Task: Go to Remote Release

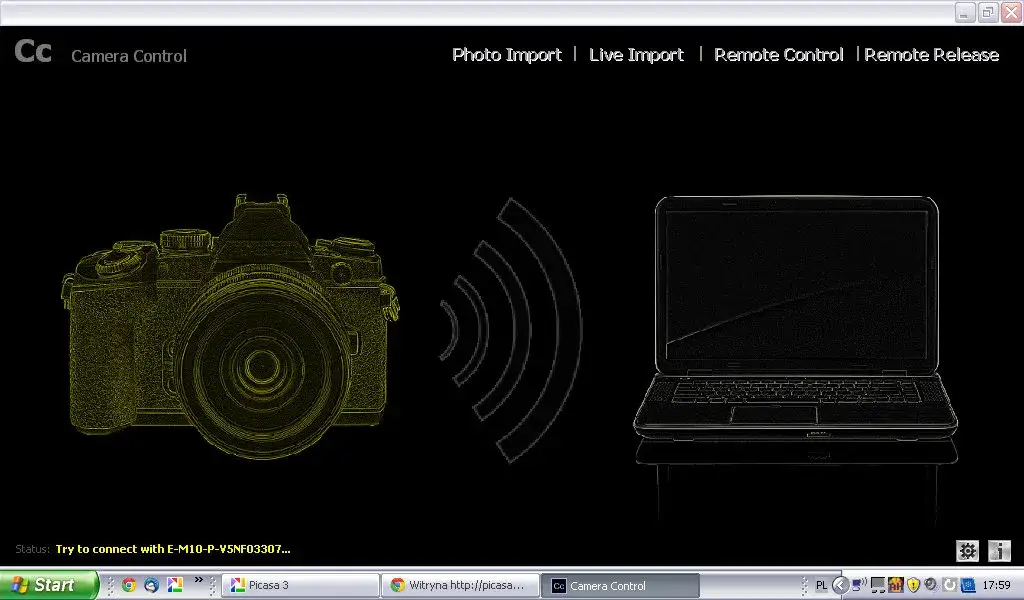Action: point(931,55)
